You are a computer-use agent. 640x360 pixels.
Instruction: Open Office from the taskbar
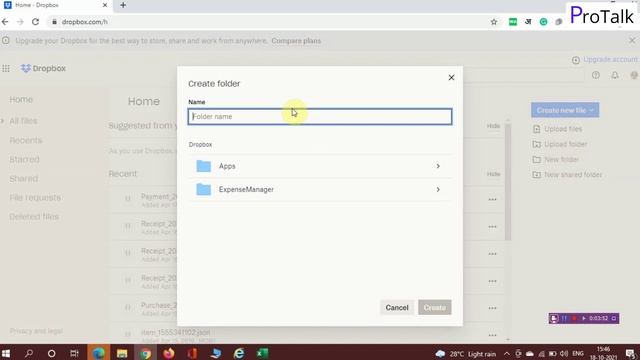[x=192, y=353]
